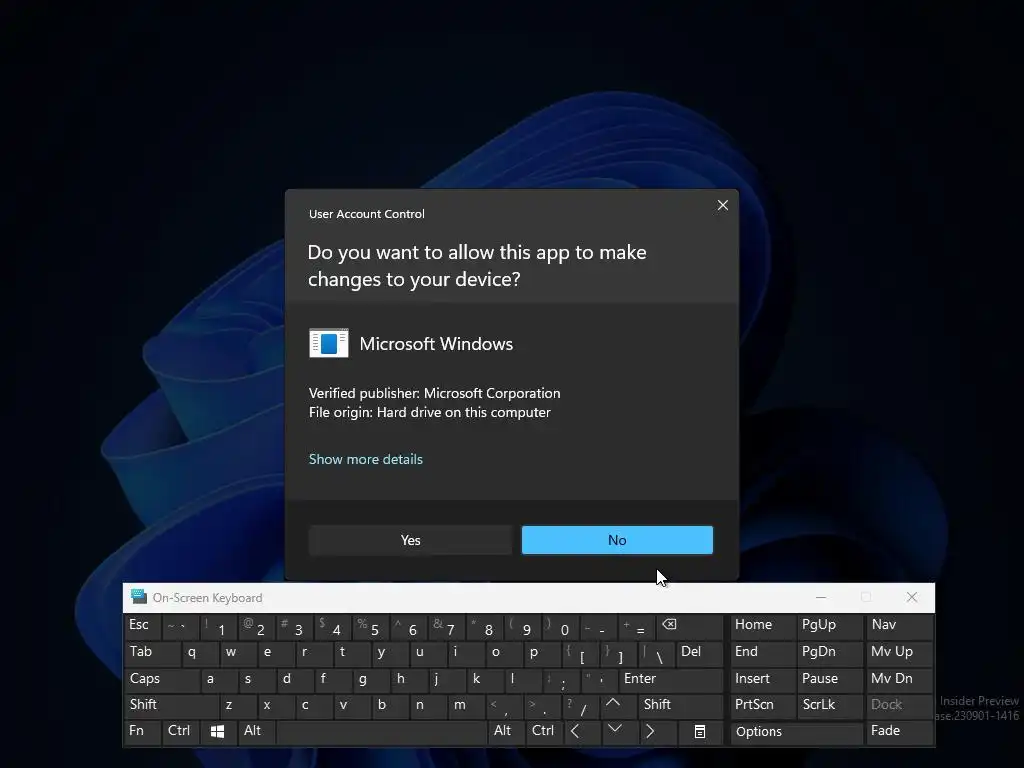Close the User Account Control dialog

coord(722,205)
